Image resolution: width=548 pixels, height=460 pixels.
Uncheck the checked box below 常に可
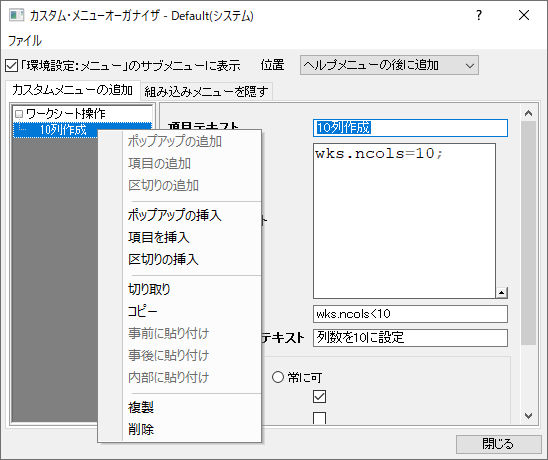tap(319, 397)
